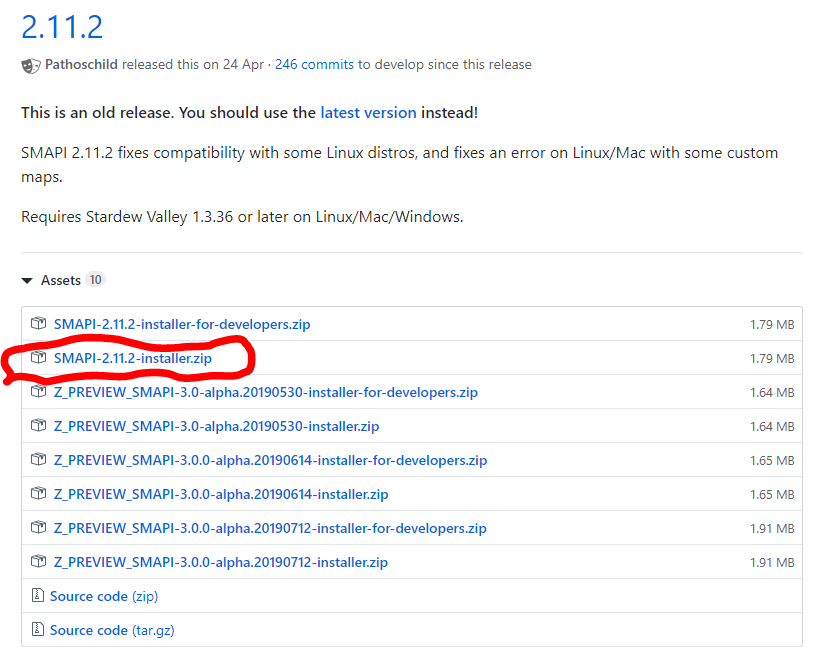
Task: Download Z_PREVIEW_SMAPI-3.0.0-alpha.20190614-installer.zip
Action: click(x=221, y=494)
